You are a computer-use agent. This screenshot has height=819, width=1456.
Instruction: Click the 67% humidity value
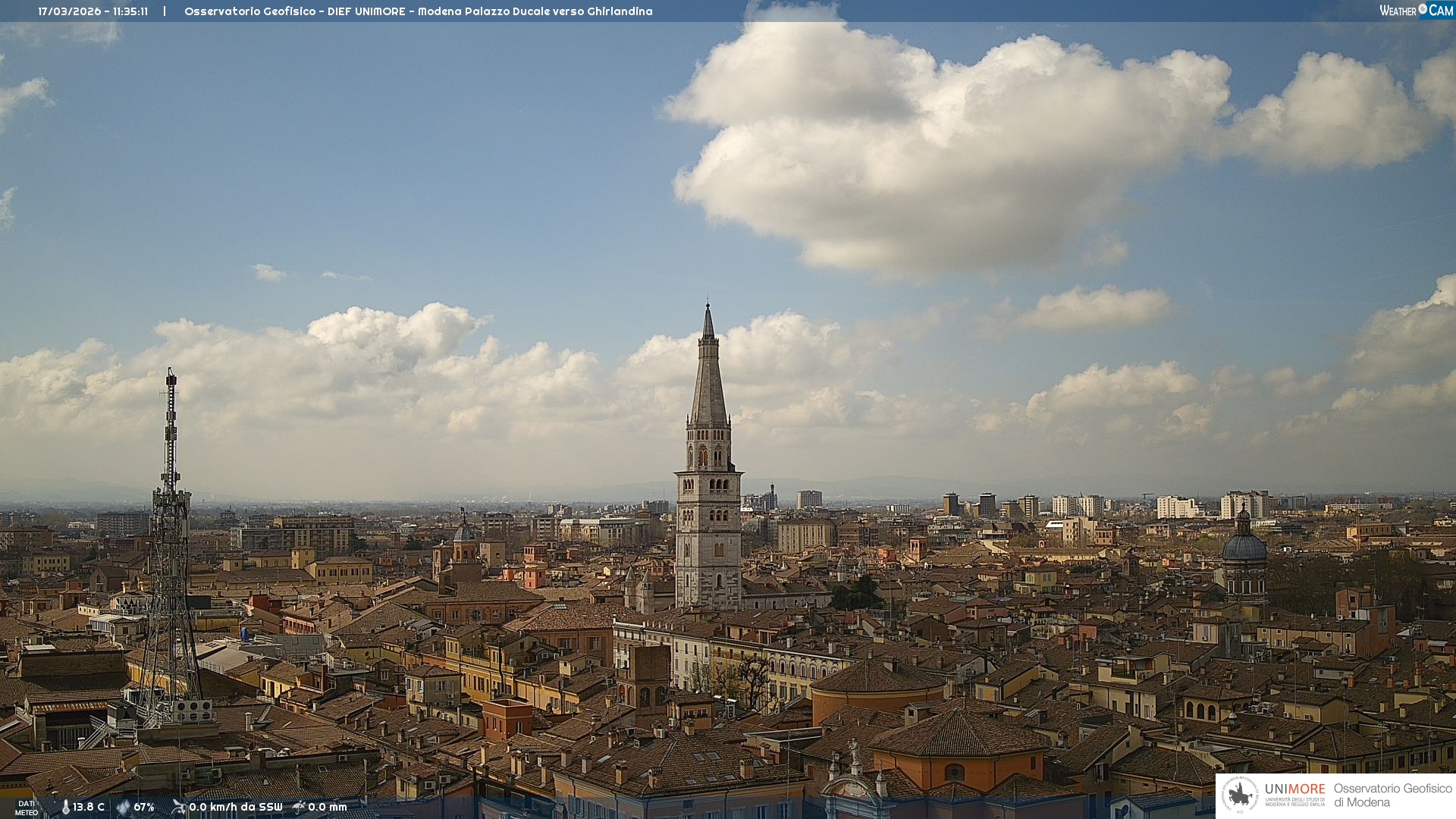144,807
